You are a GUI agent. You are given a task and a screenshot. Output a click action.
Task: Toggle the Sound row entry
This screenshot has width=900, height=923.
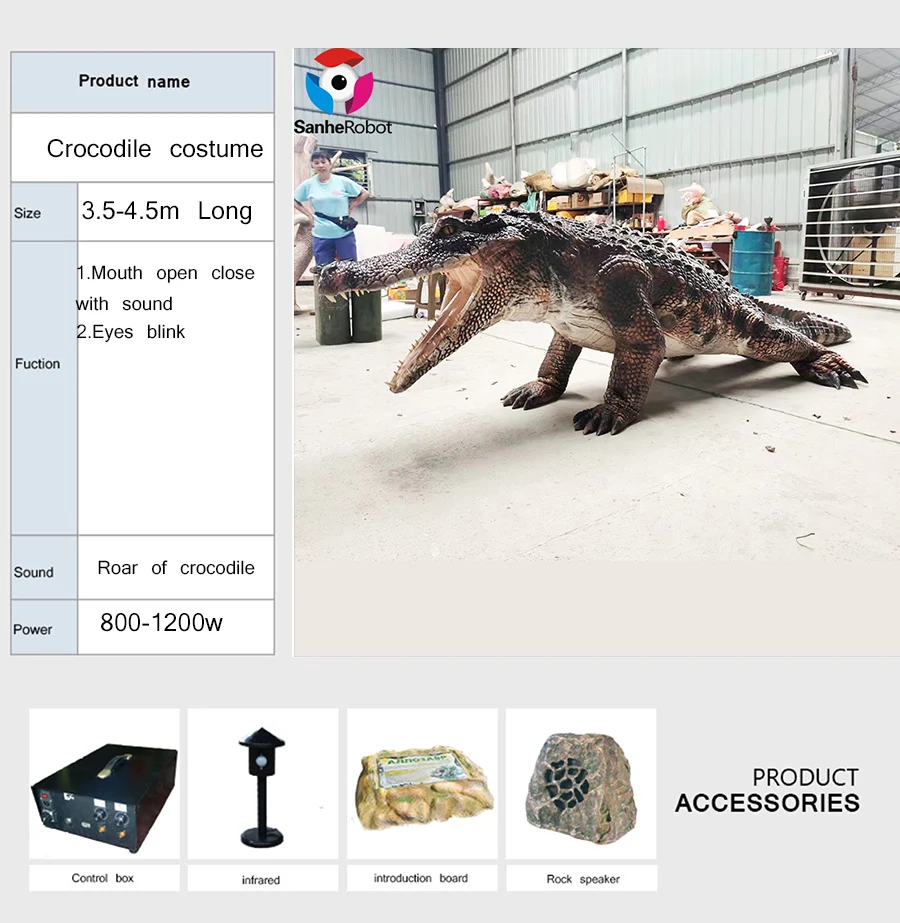[35, 572]
